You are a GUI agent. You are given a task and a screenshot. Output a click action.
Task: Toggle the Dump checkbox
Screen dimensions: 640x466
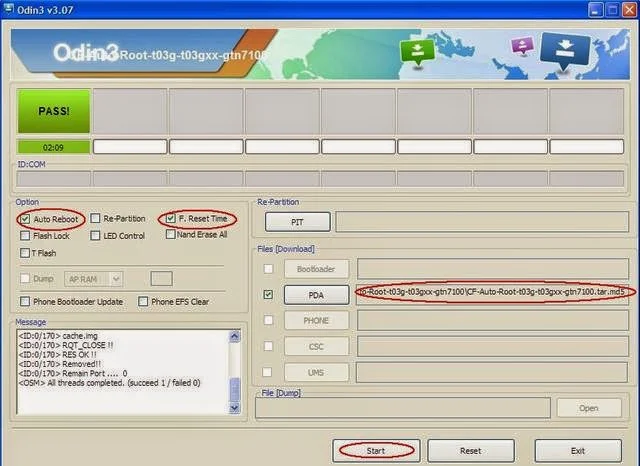25,278
